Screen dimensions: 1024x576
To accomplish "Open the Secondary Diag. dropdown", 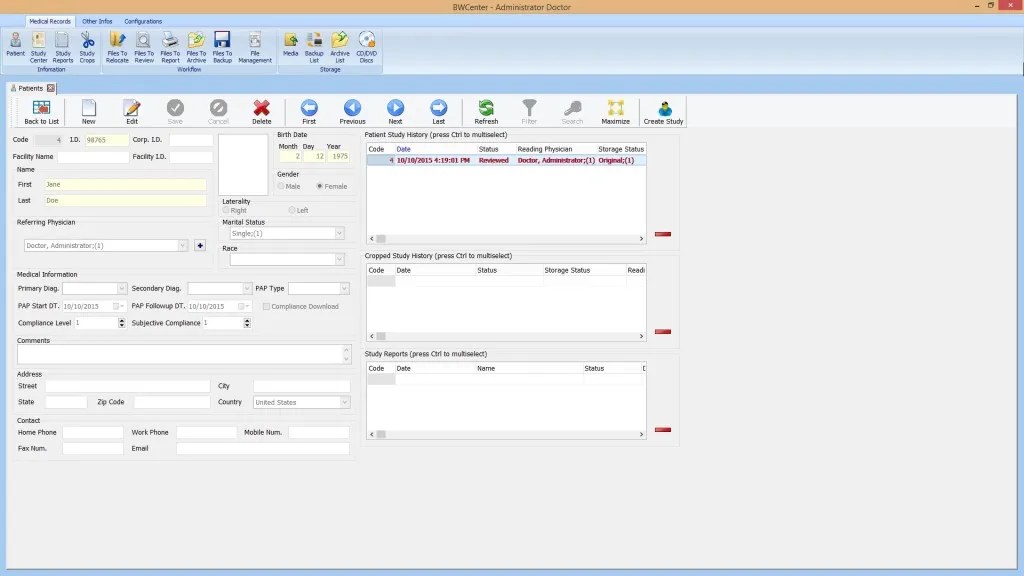I will 246,288.
